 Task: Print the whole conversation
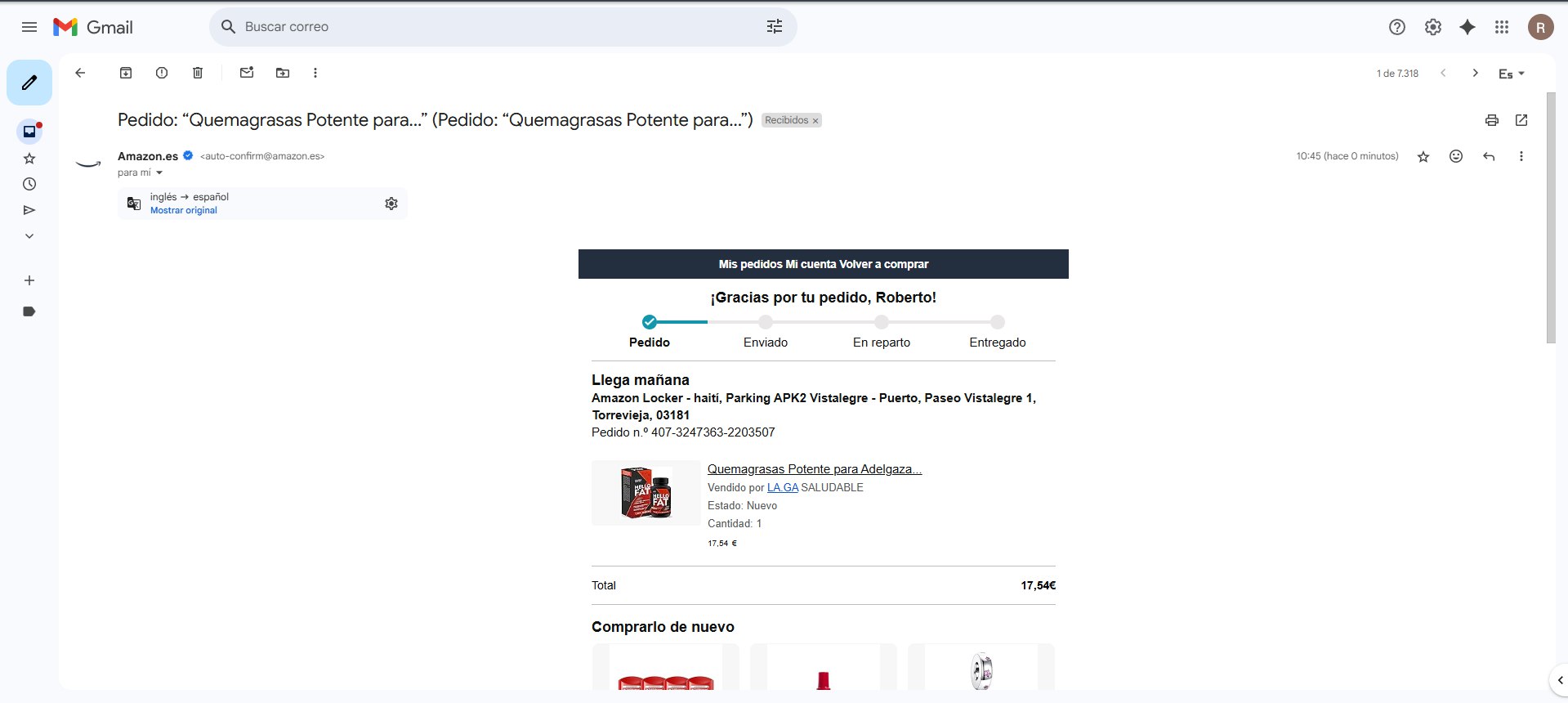coord(1492,120)
